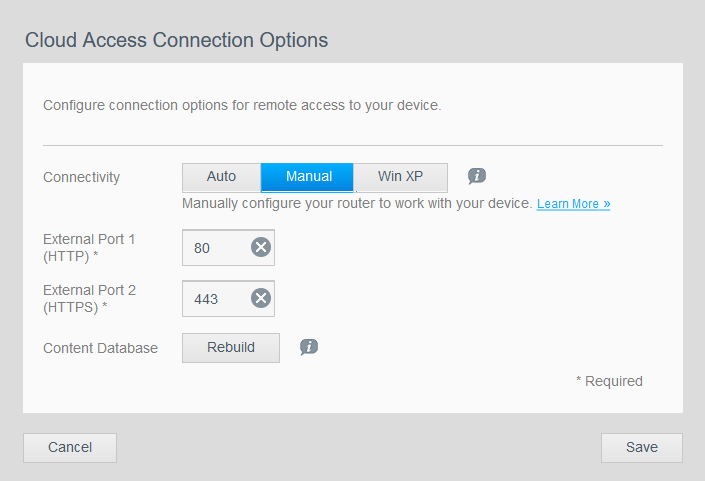This screenshot has width=705, height=481.
Task: Click the Required footnote text
Action: (x=609, y=381)
